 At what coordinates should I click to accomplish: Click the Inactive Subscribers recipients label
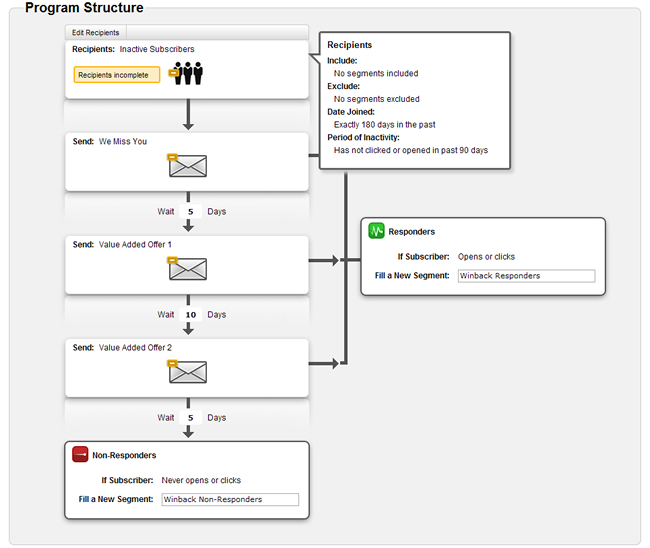pos(157,49)
